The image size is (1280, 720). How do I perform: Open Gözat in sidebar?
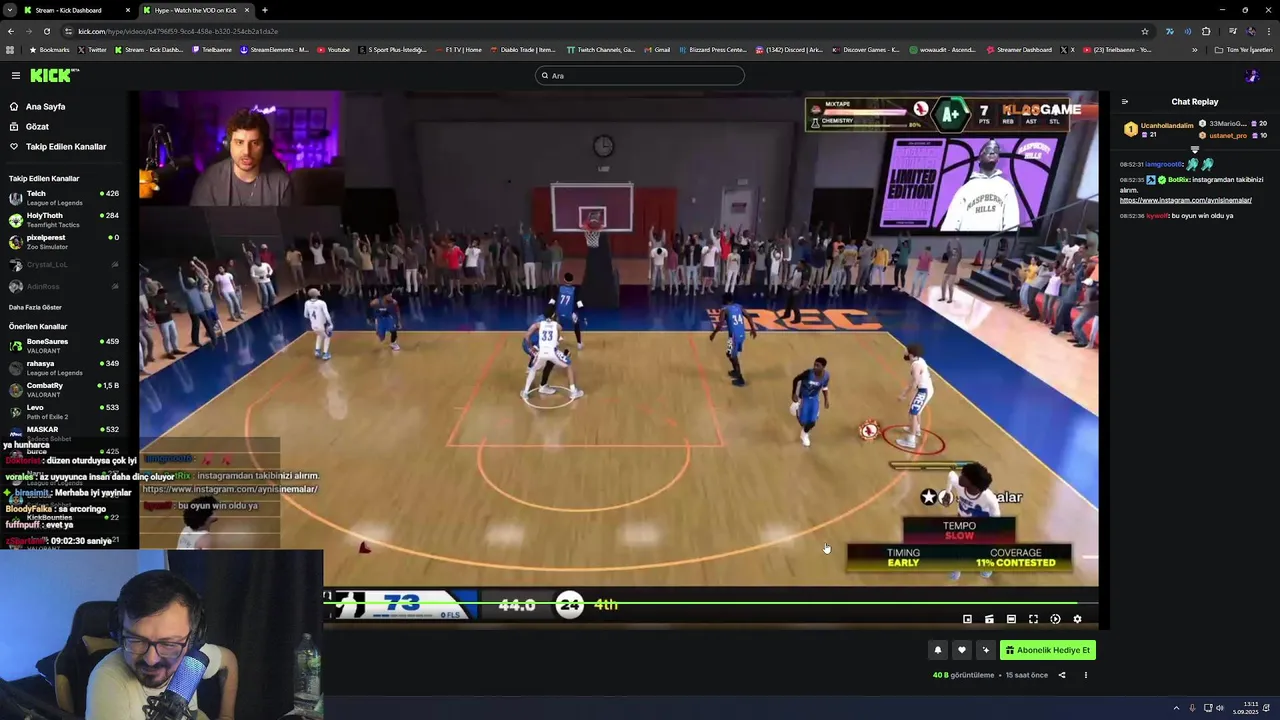[37, 127]
